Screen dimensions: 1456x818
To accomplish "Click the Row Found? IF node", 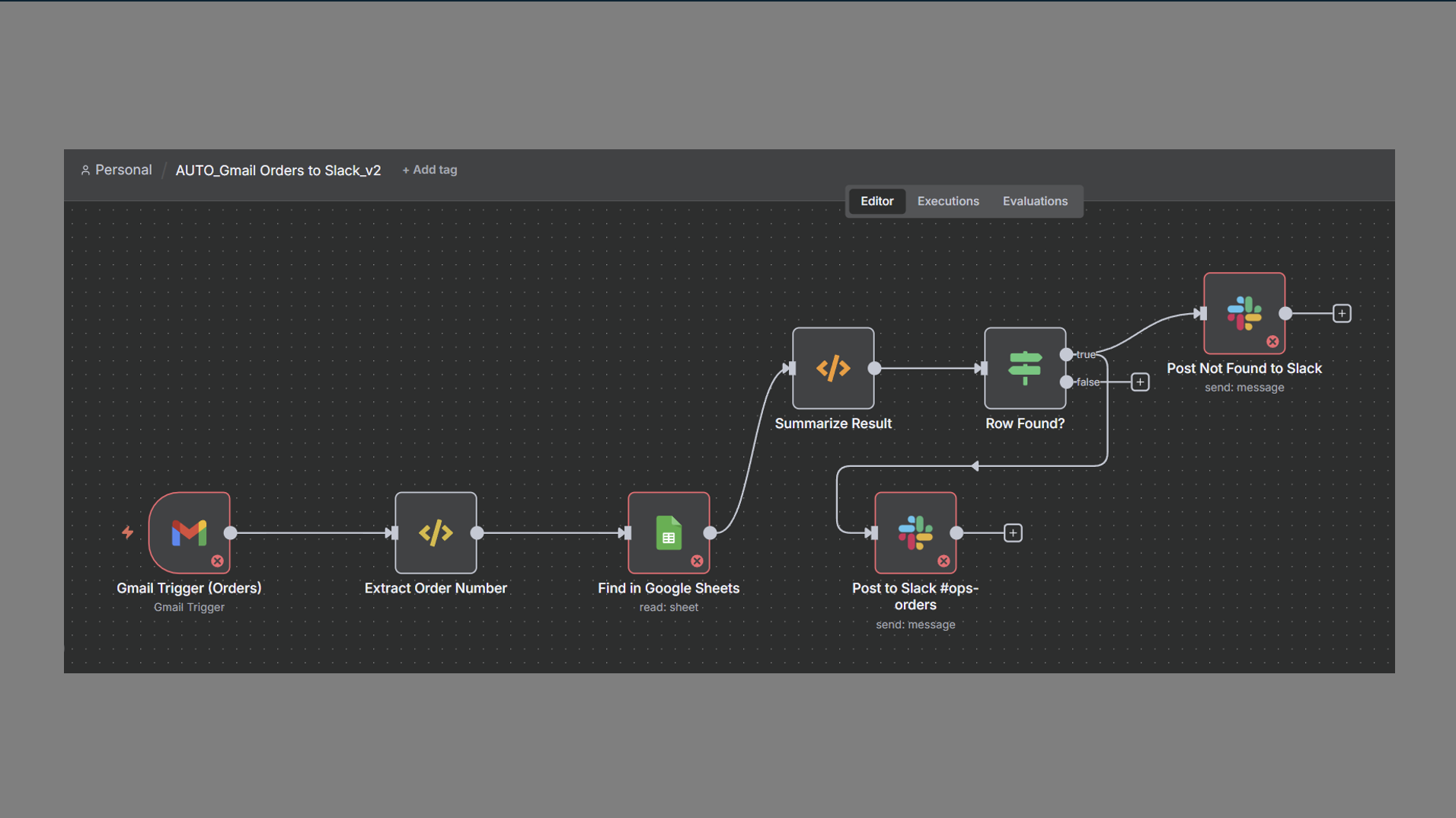I will pyautogui.click(x=1024, y=368).
